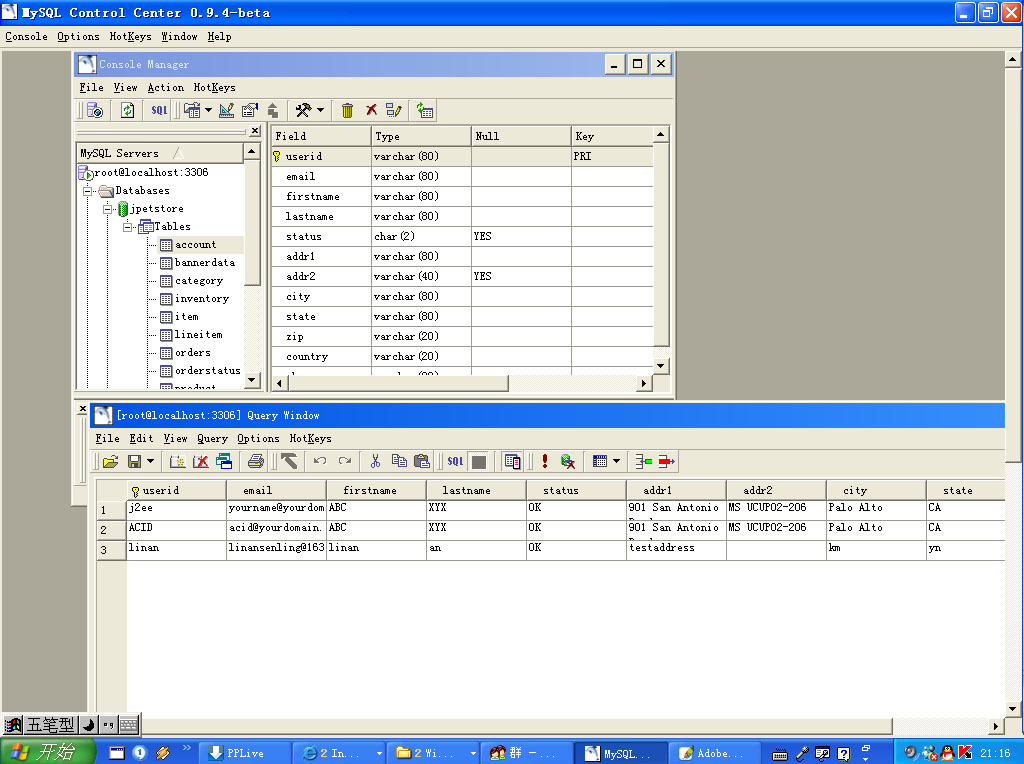The height and width of the screenshot is (764, 1024).
Task: Select the inventory table in tree
Action: coord(202,299)
